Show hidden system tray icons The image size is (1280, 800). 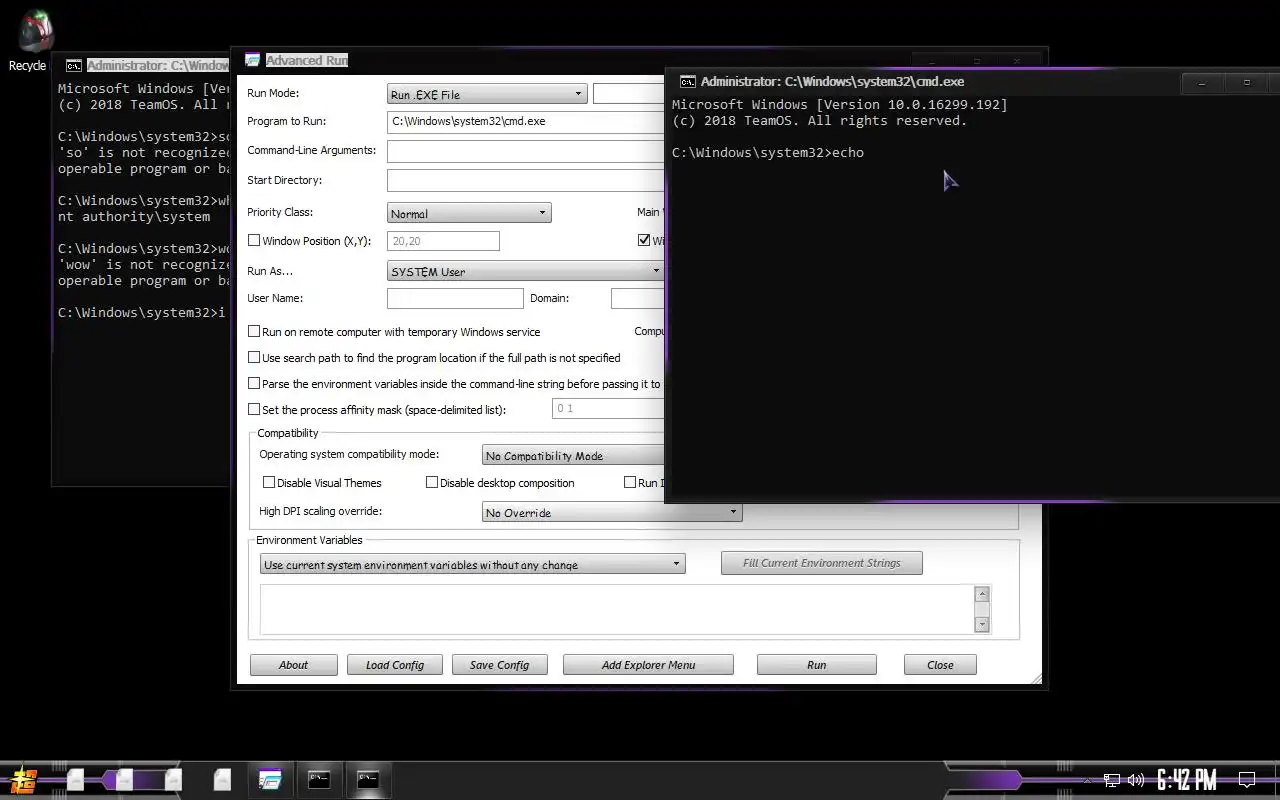click(x=1088, y=780)
